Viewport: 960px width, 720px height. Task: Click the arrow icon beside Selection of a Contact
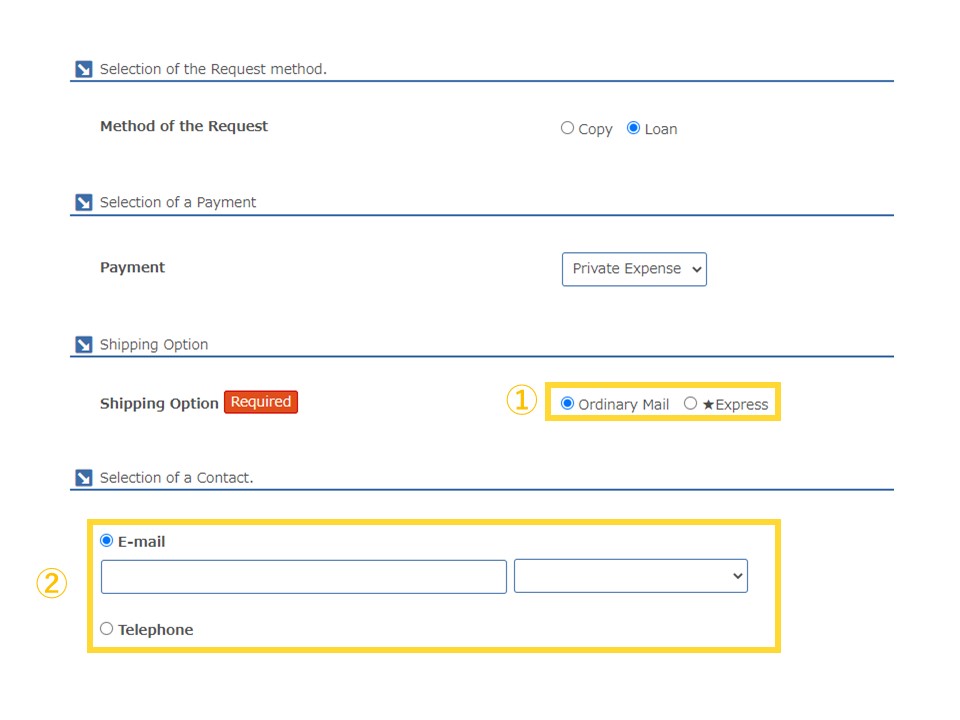click(x=84, y=478)
